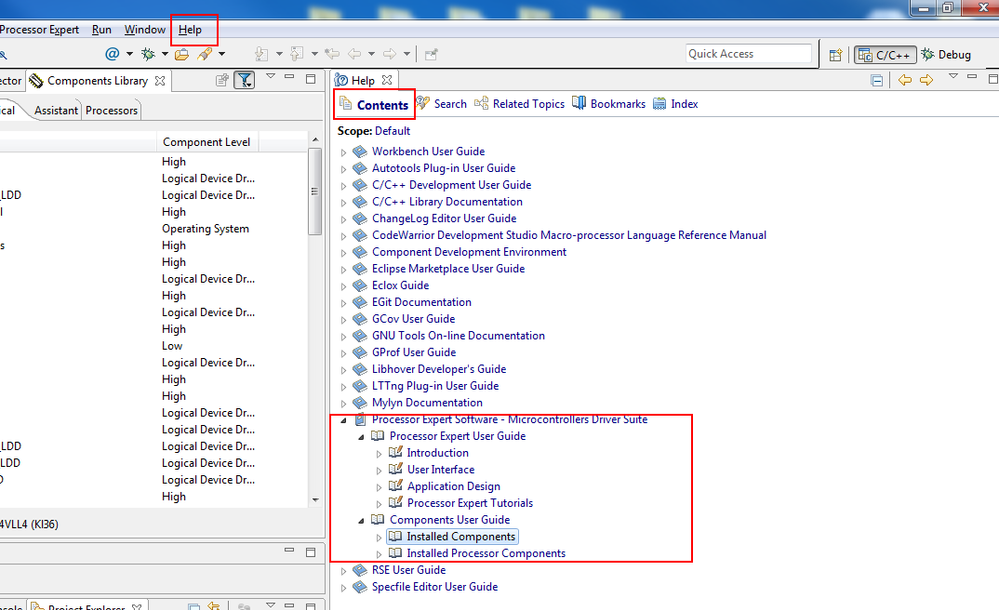
Task: Open the Specfile Editor User Guide
Action: tap(435, 586)
